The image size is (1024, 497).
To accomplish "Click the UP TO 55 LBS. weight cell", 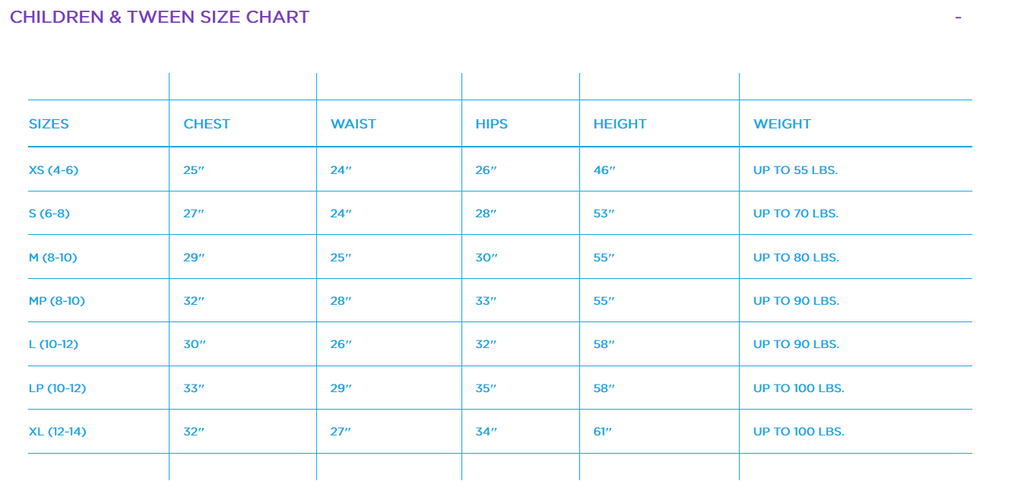I will (795, 170).
